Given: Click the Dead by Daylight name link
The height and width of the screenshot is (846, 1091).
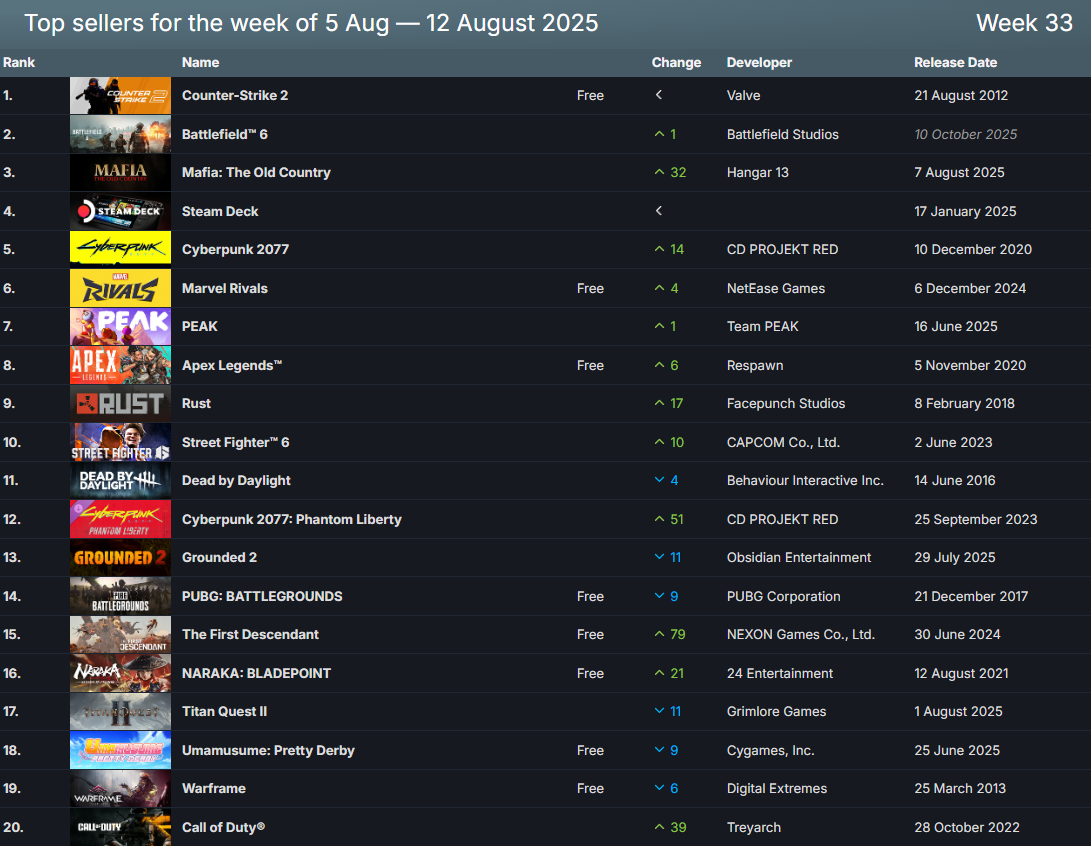Looking at the screenshot, I should pos(237,481).
